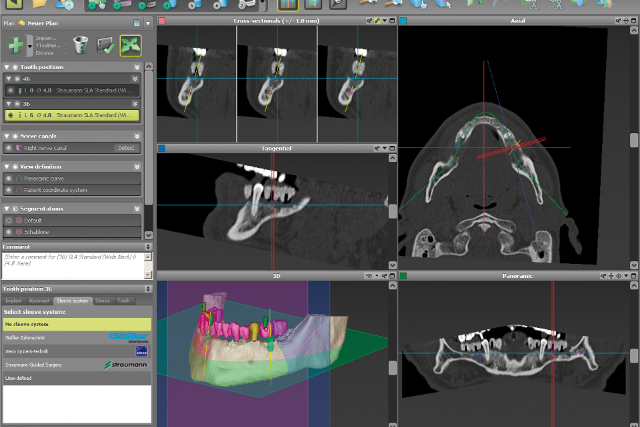Click the checklist verification icon with green checkmark
The width and height of the screenshot is (640, 427).
(x=105, y=45)
